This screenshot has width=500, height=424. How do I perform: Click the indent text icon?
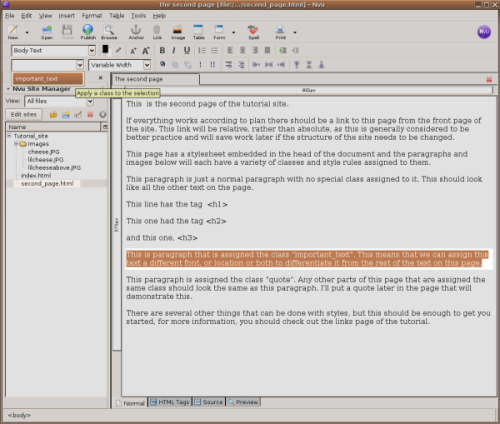283,50
